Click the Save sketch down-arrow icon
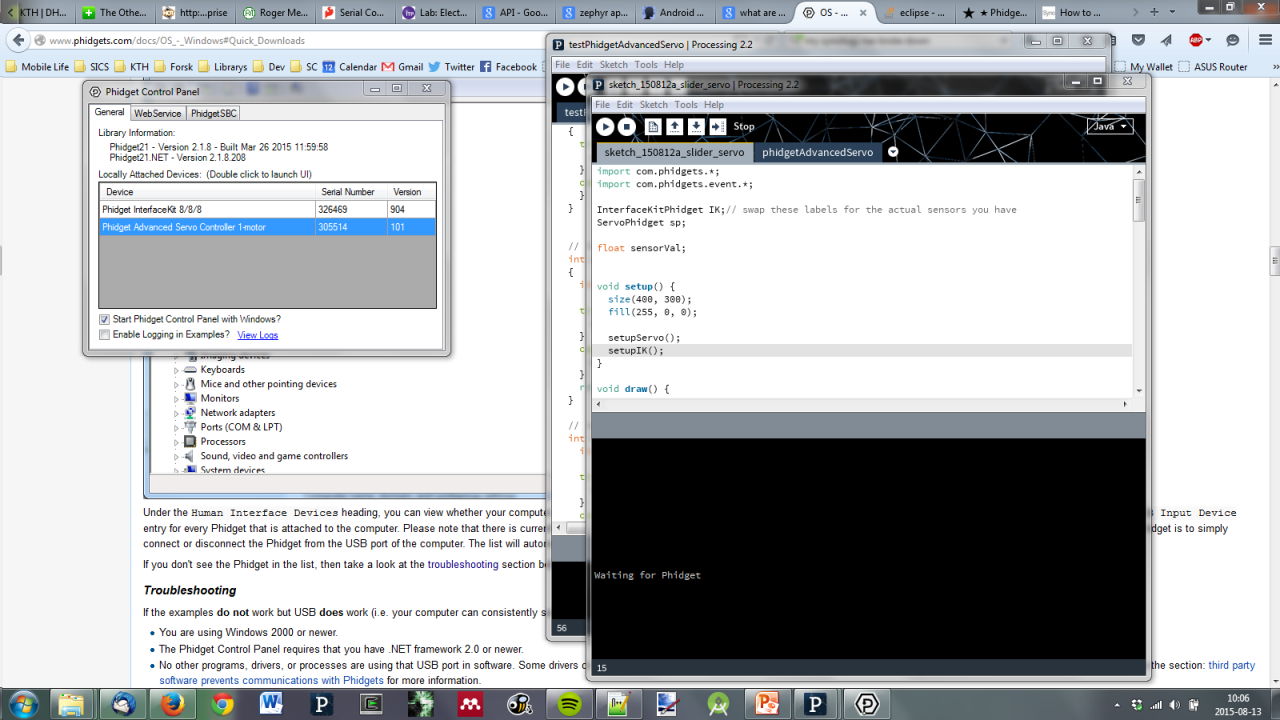Image resolution: width=1280 pixels, height=720 pixels. click(x=697, y=127)
